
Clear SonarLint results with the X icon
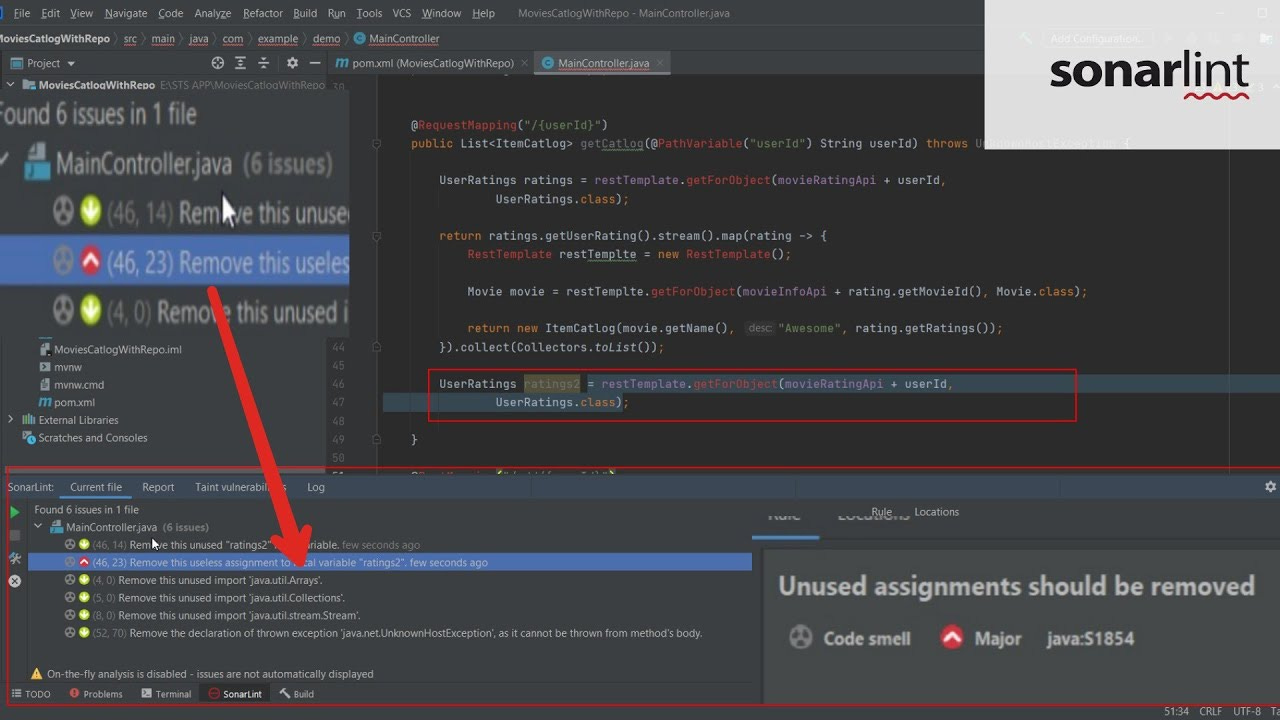point(15,581)
